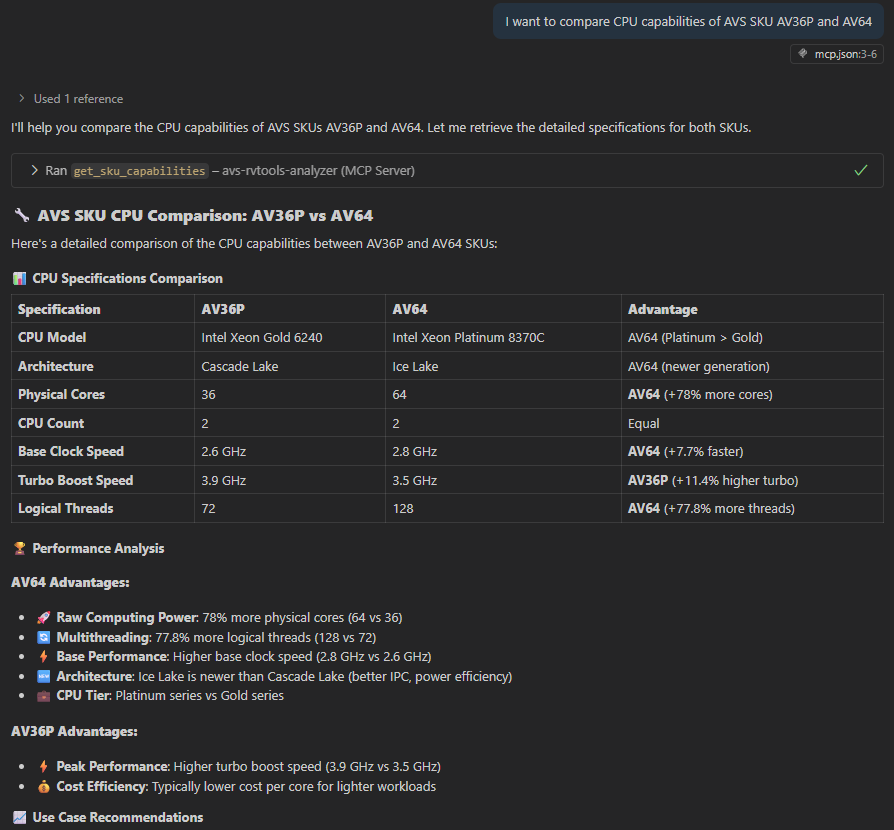This screenshot has width=894, height=830.
Task: Click the 'avs-rvtools-analyzer (MCP Server)' text
Action: (318, 170)
